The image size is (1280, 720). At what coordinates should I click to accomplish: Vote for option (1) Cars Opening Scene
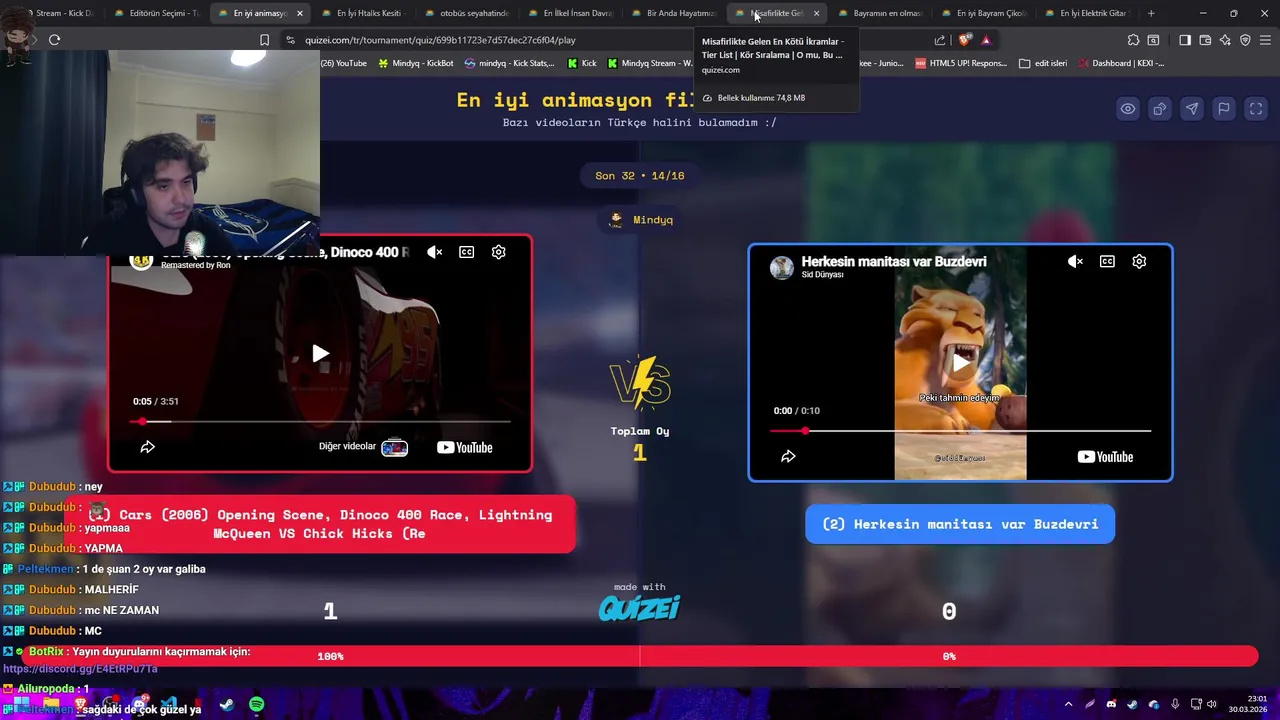click(320, 524)
